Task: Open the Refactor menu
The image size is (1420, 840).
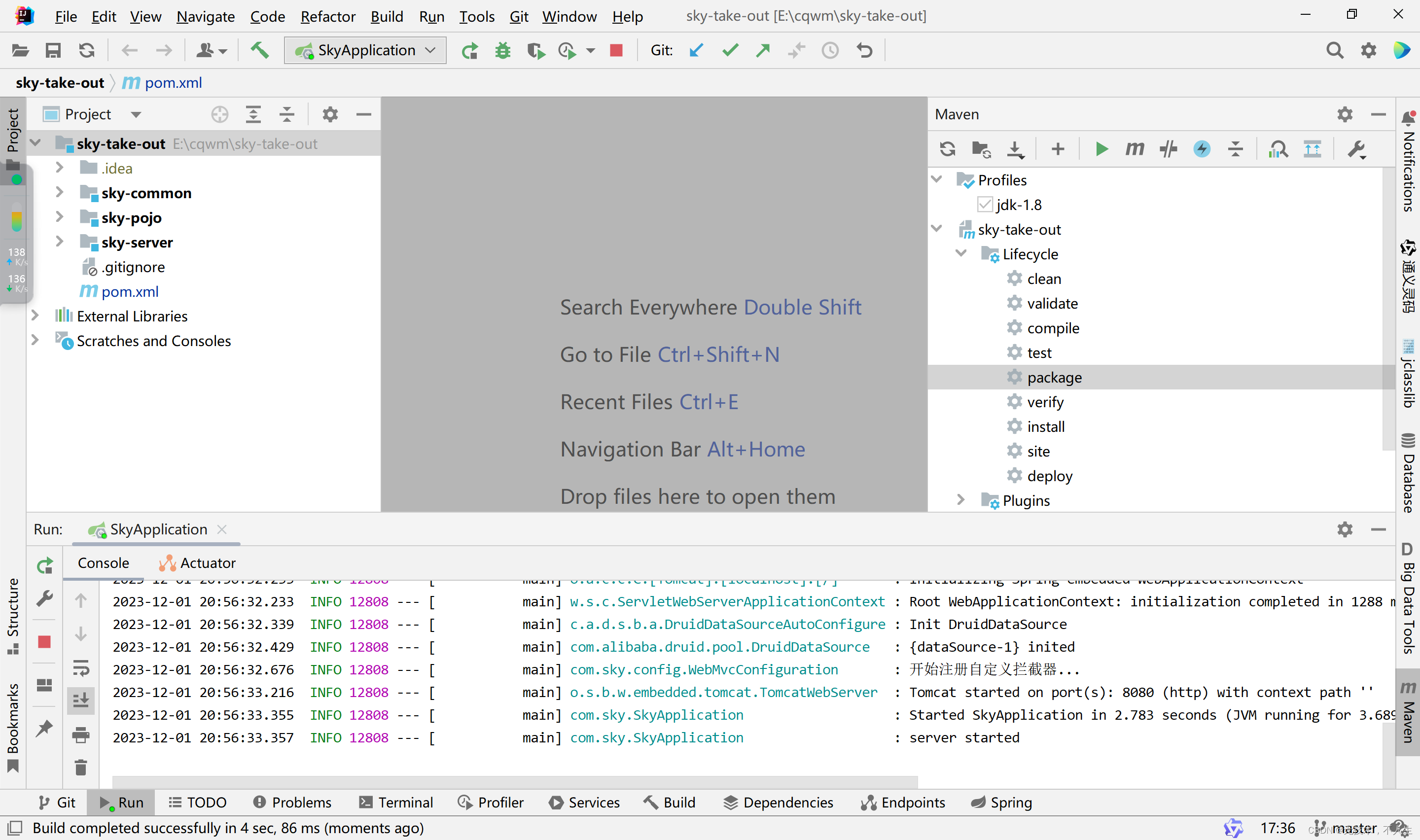Action: pos(328,16)
